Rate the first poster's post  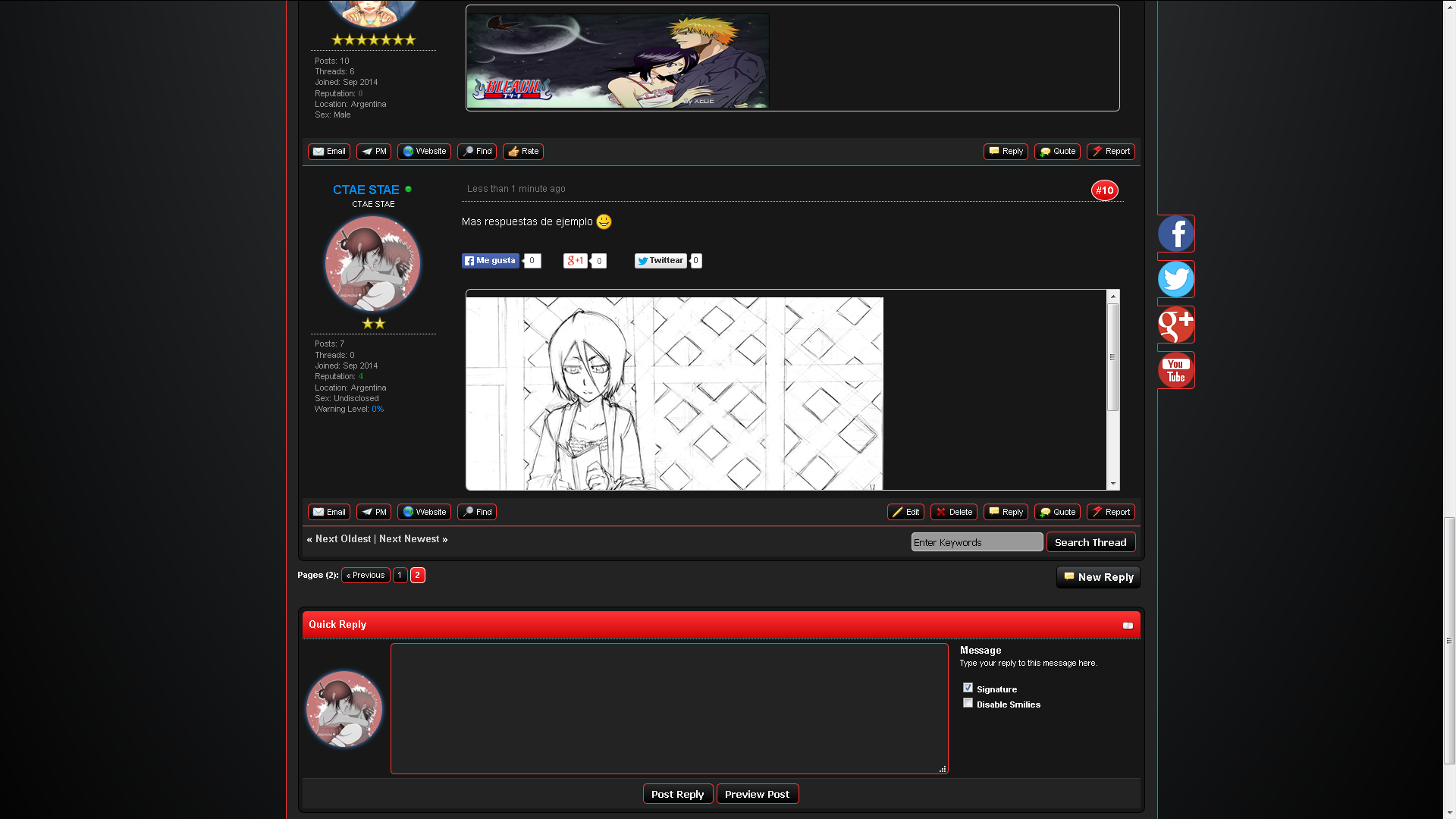[x=523, y=152]
